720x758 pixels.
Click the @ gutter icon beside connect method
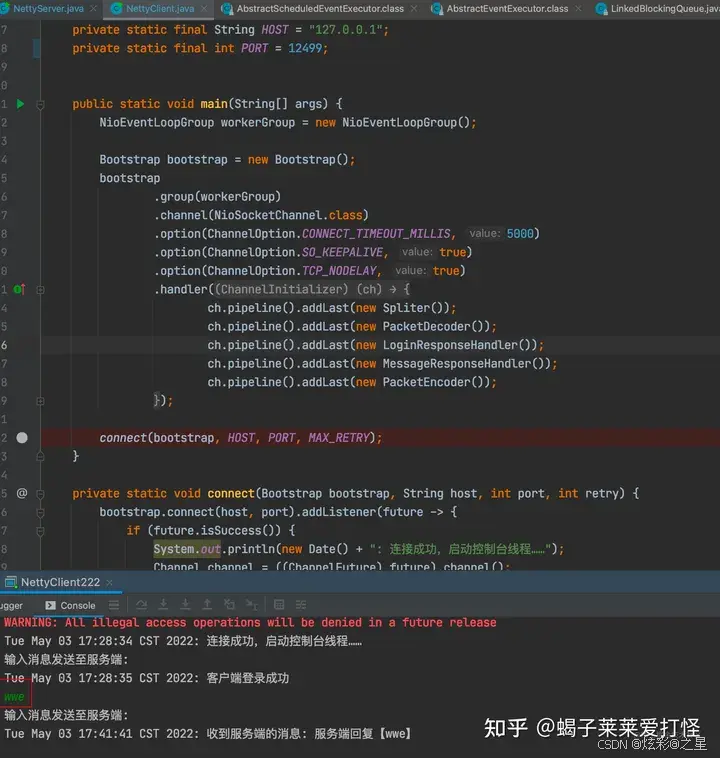click(22, 493)
